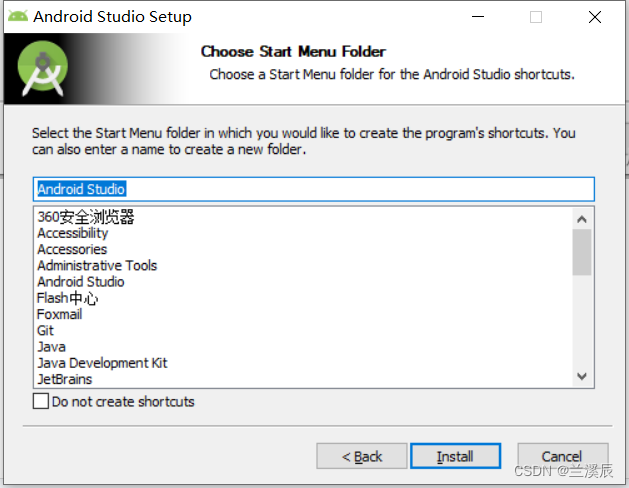Image resolution: width=629 pixels, height=488 pixels.
Task: Minimize the Android Studio Setup window
Action: [478, 17]
